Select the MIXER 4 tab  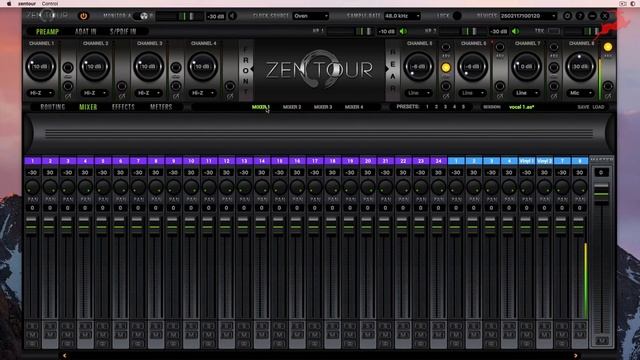coord(354,107)
